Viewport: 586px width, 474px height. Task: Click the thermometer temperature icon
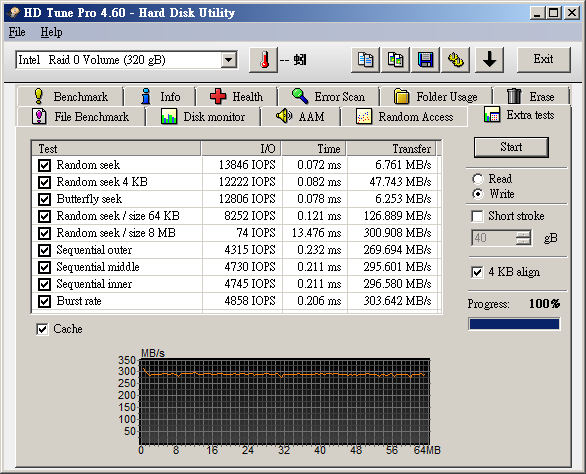pyautogui.click(x=263, y=60)
